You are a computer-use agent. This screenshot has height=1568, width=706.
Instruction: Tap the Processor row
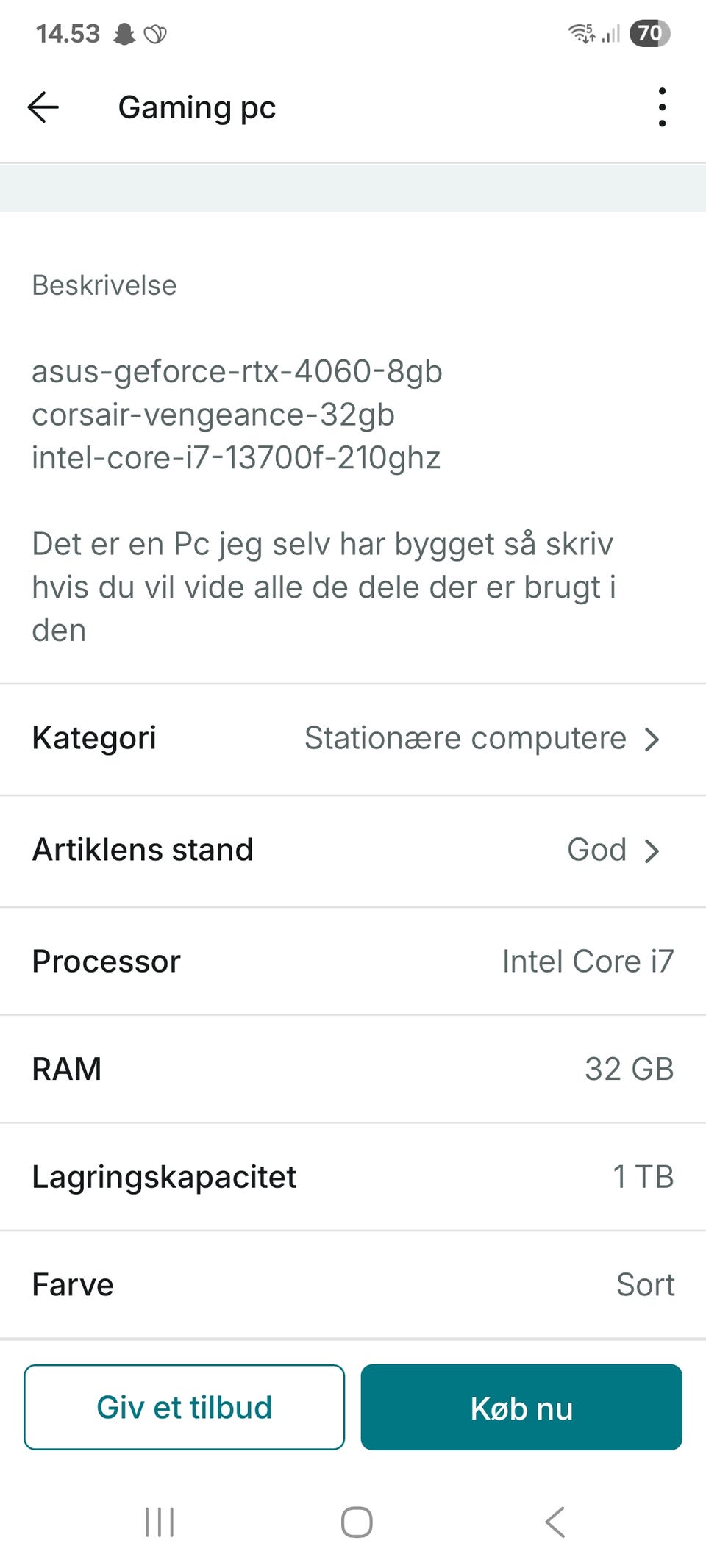tap(353, 962)
